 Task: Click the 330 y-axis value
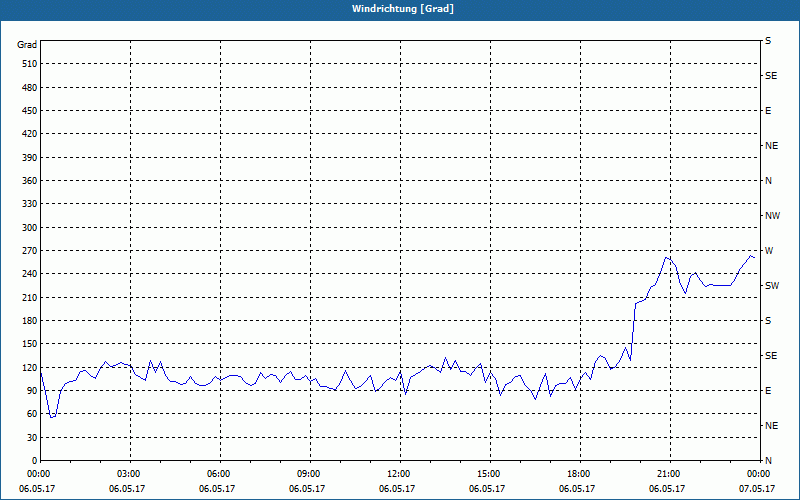click(31, 204)
